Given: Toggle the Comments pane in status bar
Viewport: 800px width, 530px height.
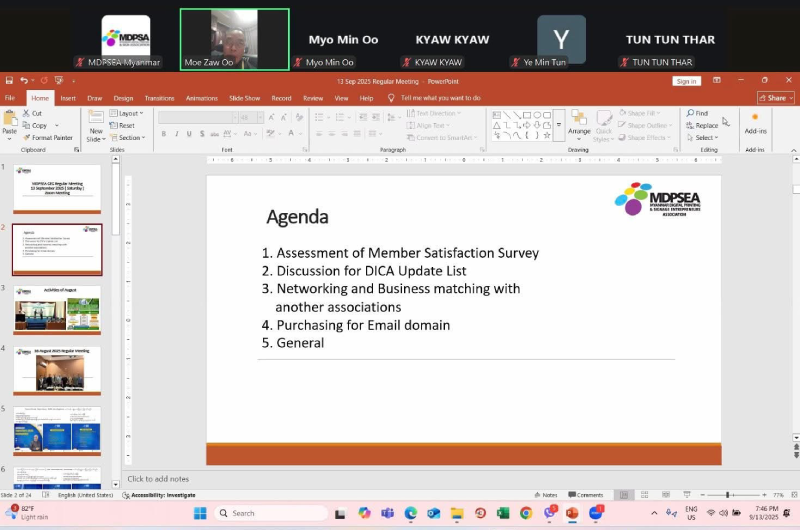Looking at the screenshot, I should click(x=589, y=495).
